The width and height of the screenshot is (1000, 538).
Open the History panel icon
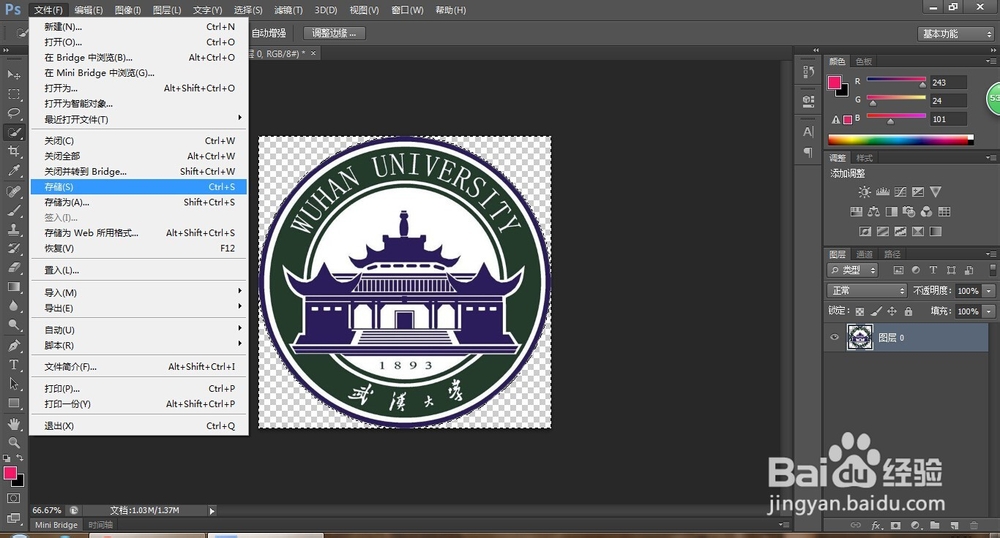click(x=808, y=72)
